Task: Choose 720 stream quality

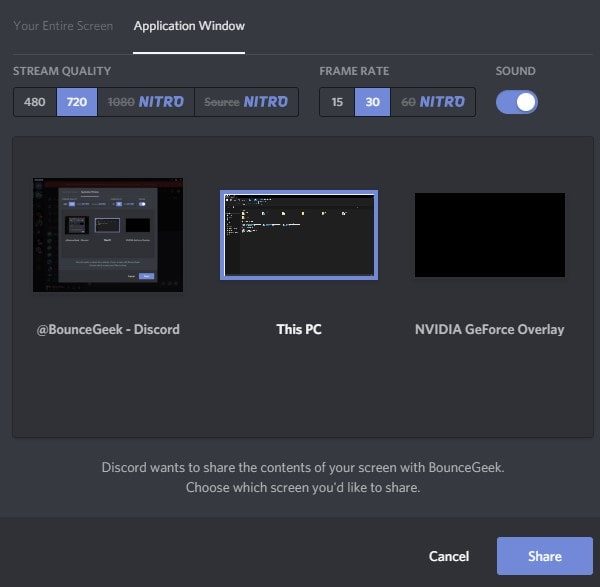Action: coord(77,102)
